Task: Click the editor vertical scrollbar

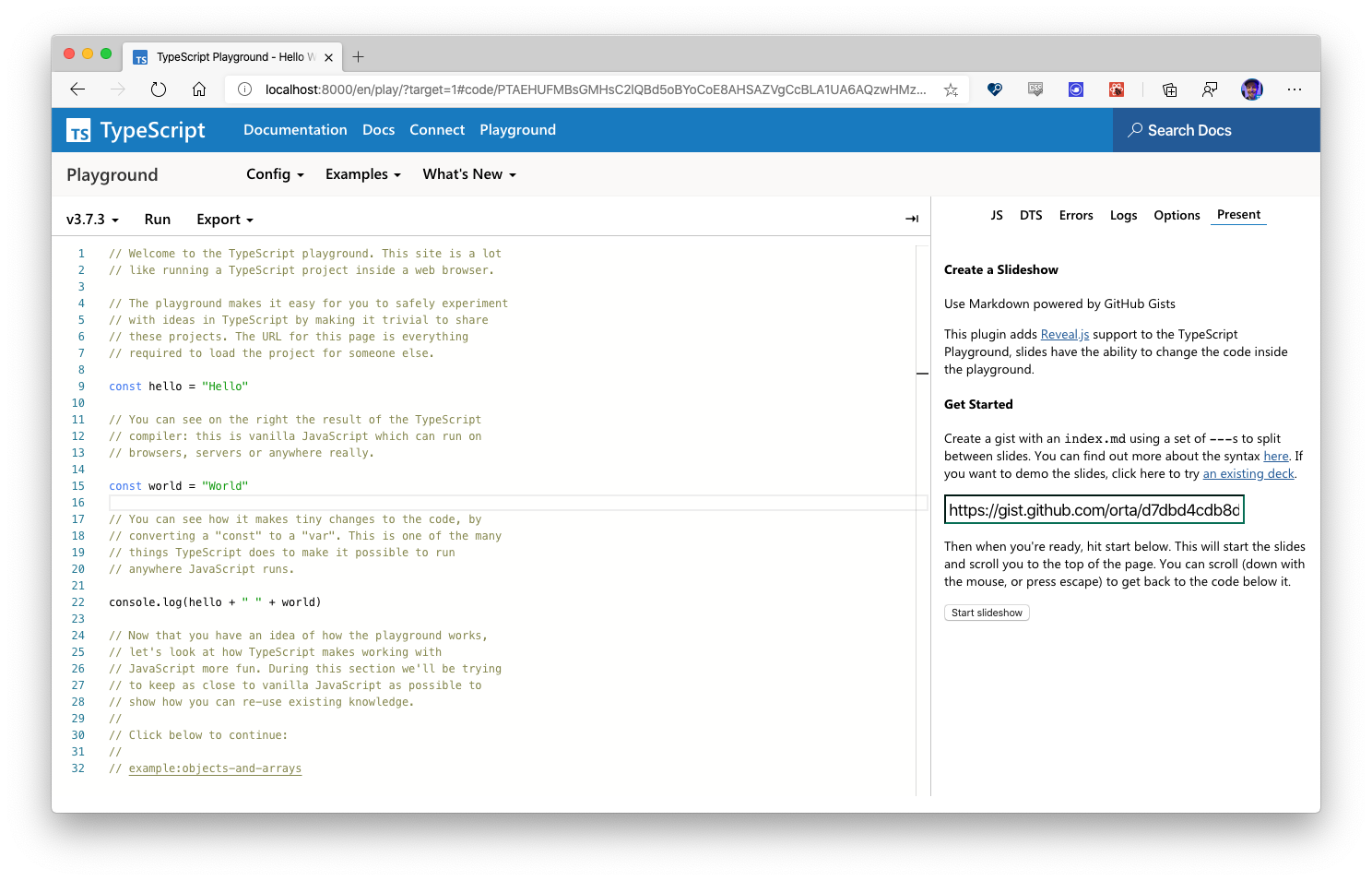Action: pyautogui.click(x=922, y=521)
